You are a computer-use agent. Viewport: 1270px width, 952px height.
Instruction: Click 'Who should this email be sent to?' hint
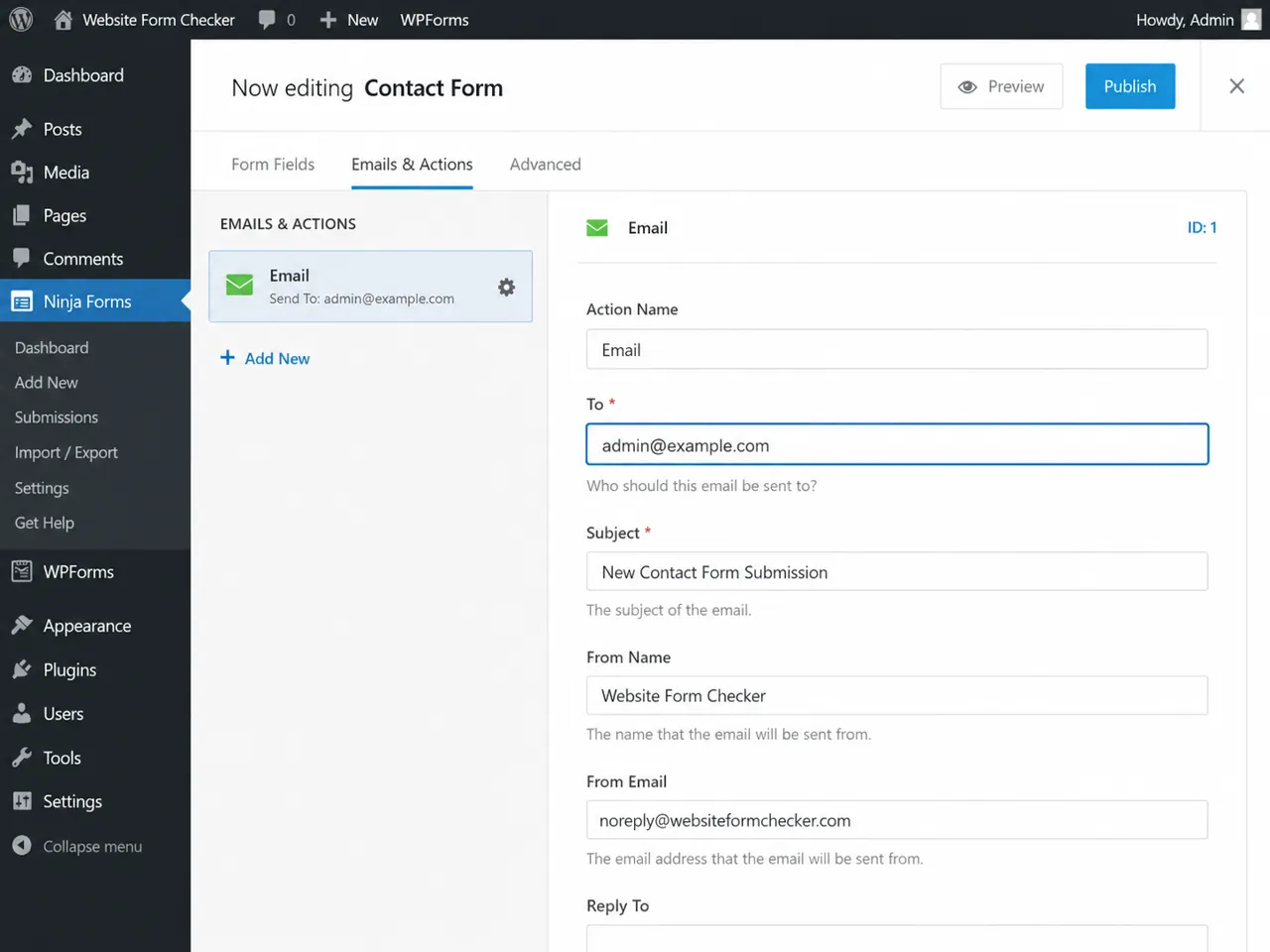pyautogui.click(x=701, y=486)
